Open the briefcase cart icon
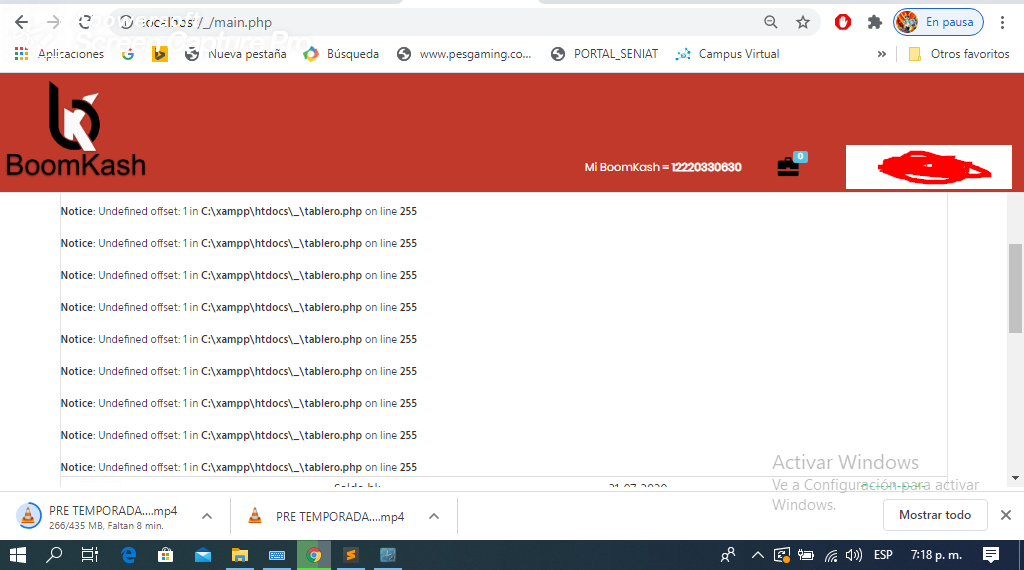This screenshot has width=1024, height=570. [x=788, y=166]
